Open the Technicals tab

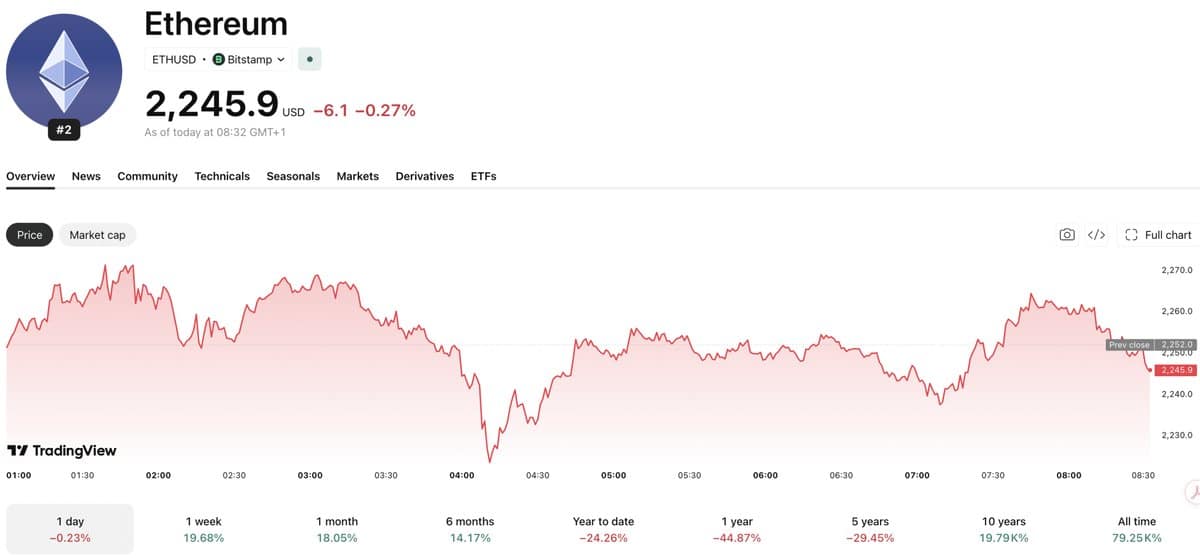click(x=222, y=176)
